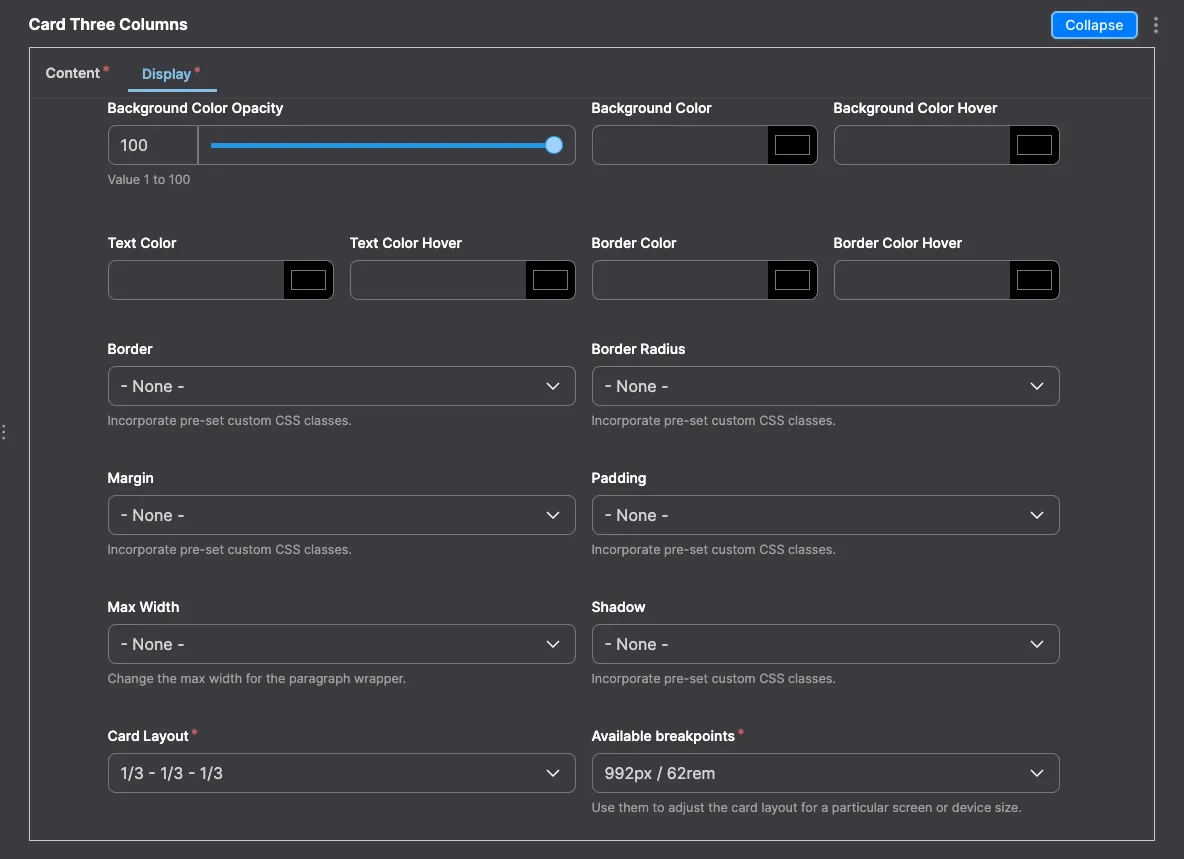
Task: Click the opacity slider handle
Action: click(x=553, y=145)
